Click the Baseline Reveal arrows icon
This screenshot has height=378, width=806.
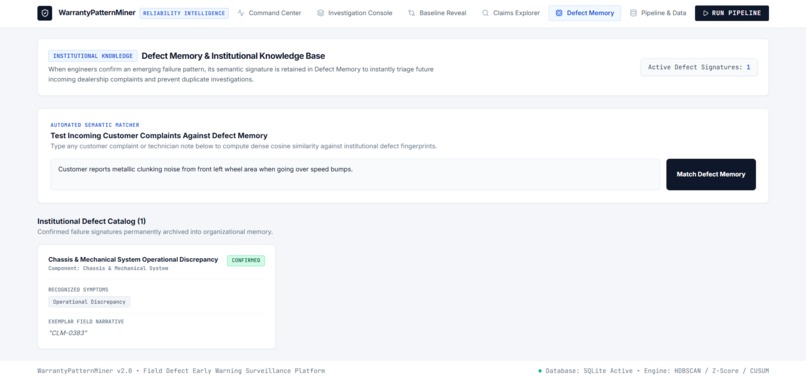[x=411, y=13]
